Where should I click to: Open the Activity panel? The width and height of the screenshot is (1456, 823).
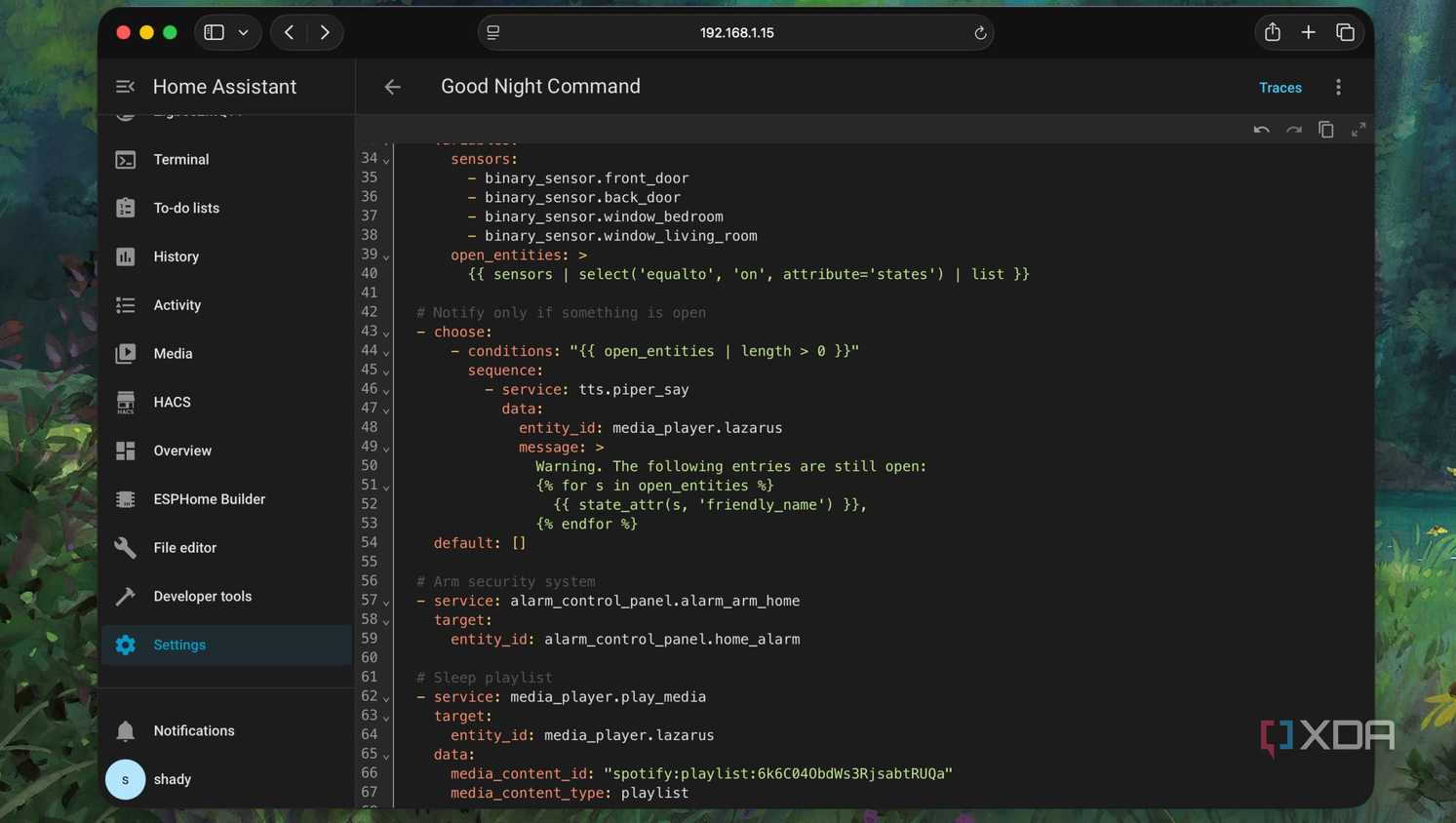pyautogui.click(x=226, y=305)
